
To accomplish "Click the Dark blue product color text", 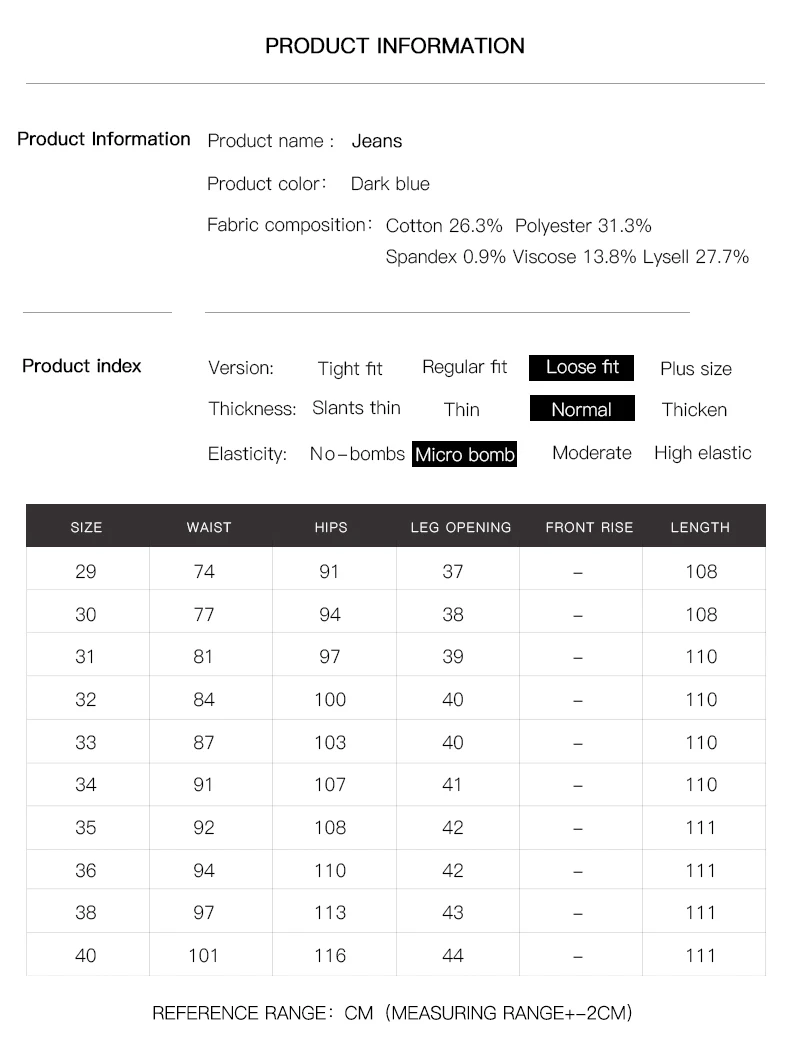I will (x=390, y=184).
